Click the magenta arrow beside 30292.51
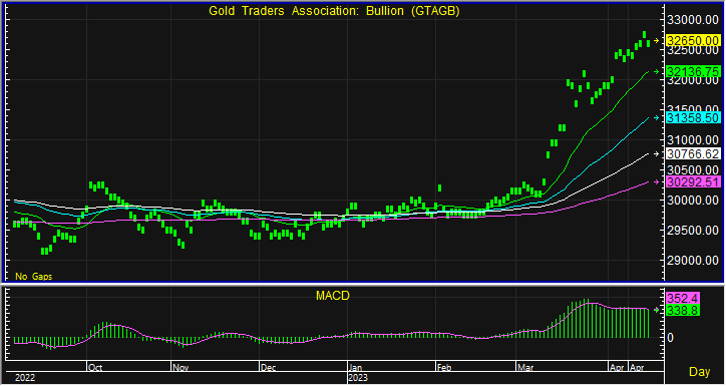 (x=656, y=182)
